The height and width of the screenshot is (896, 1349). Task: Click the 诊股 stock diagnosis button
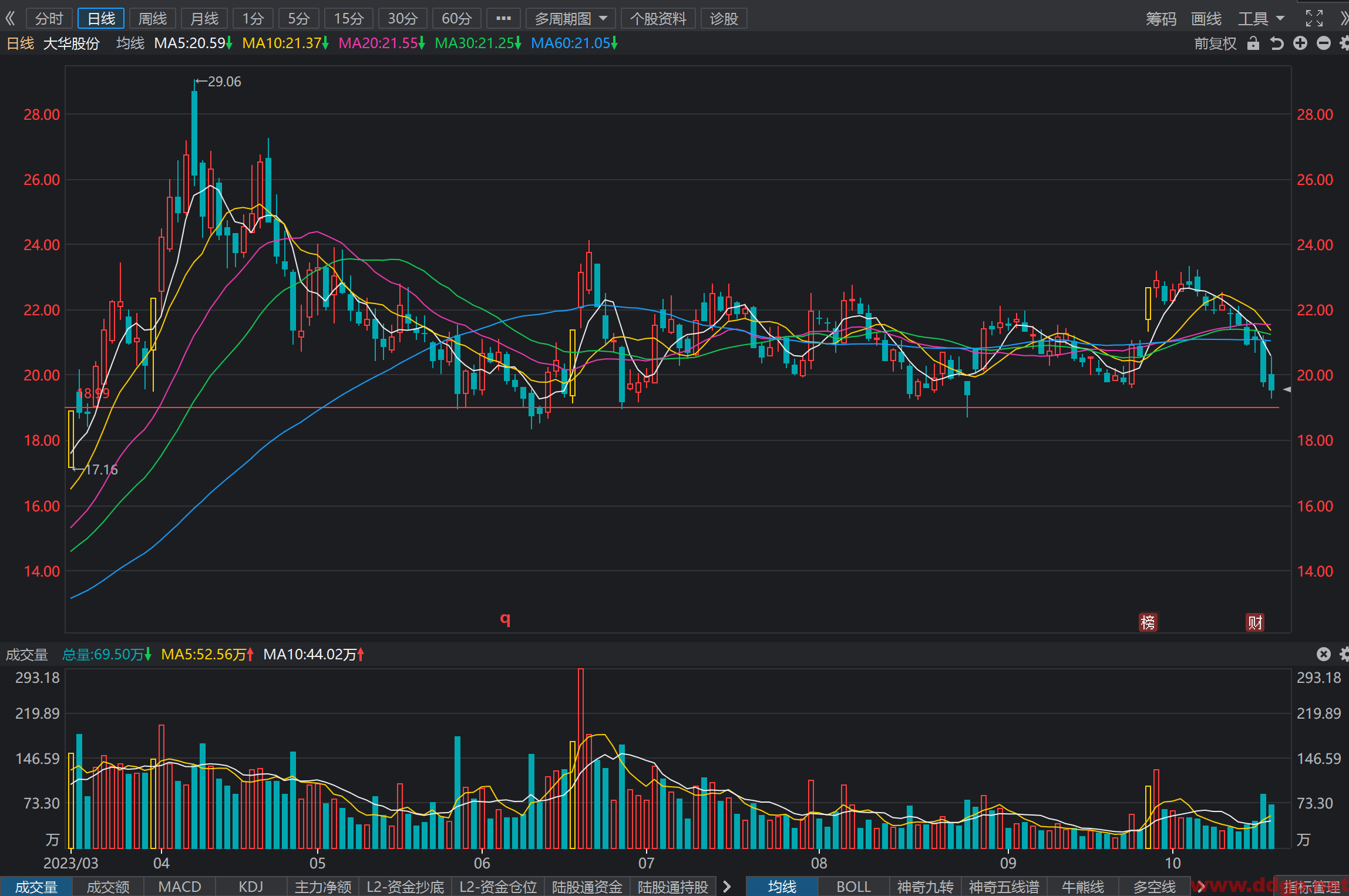pos(724,19)
